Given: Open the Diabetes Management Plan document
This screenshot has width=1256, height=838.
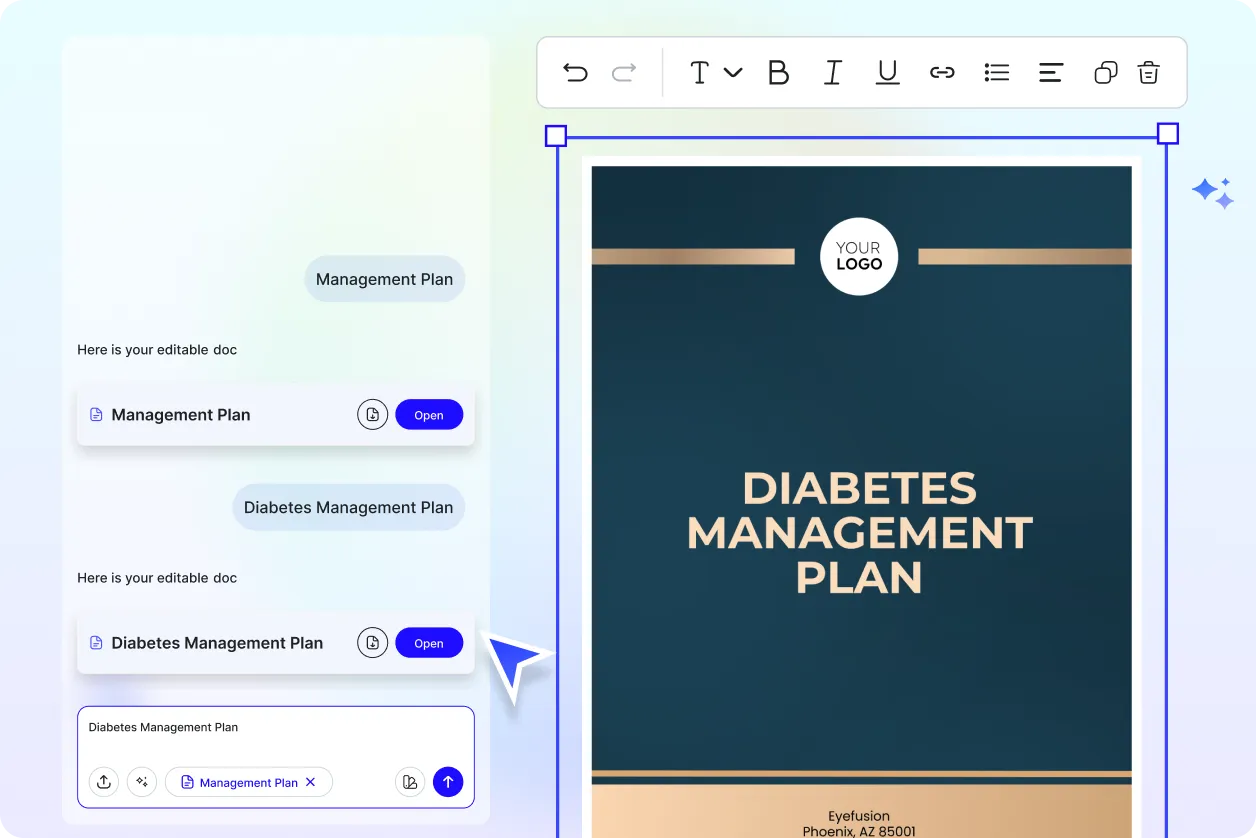Looking at the screenshot, I should 429,643.
